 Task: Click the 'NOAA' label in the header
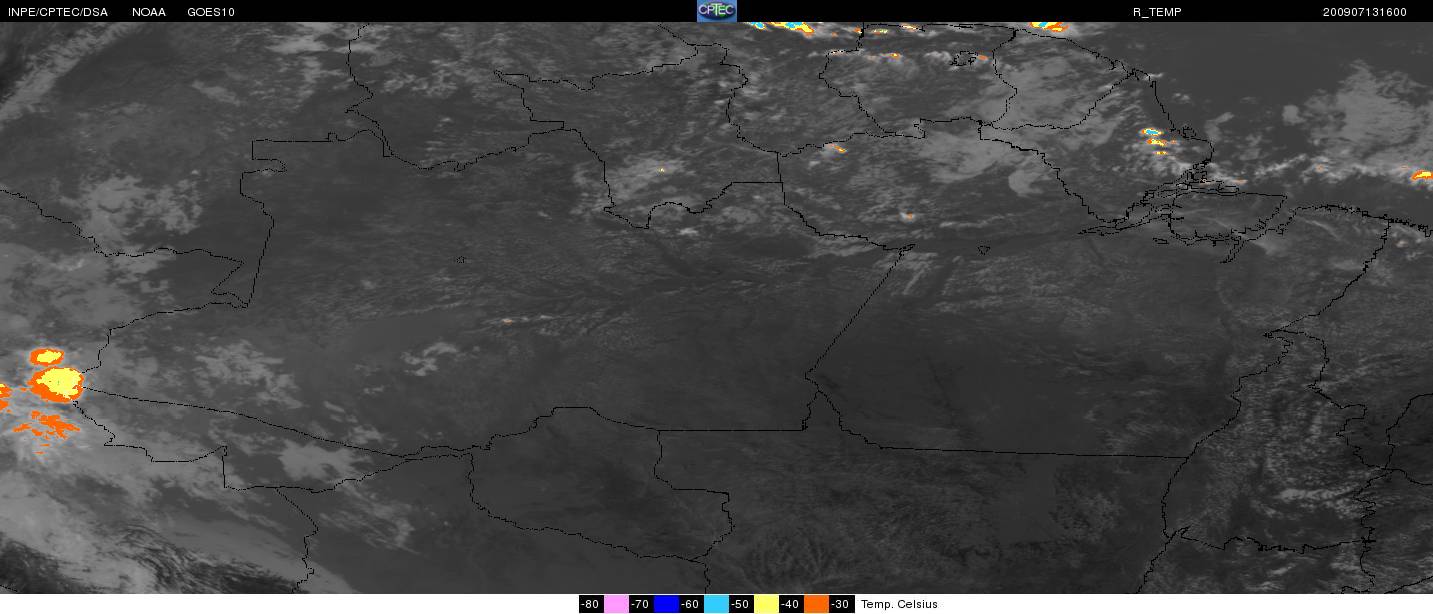[x=149, y=12]
